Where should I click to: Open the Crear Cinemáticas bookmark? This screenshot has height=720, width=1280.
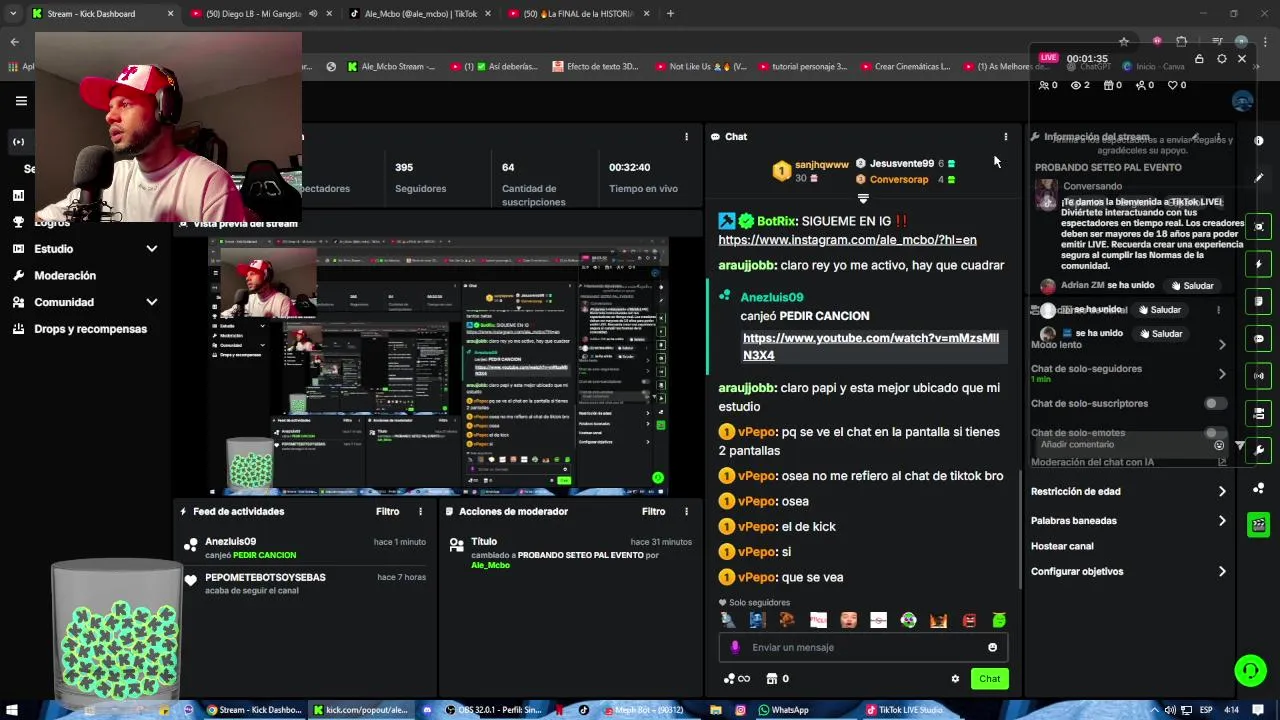coord(906,67)
